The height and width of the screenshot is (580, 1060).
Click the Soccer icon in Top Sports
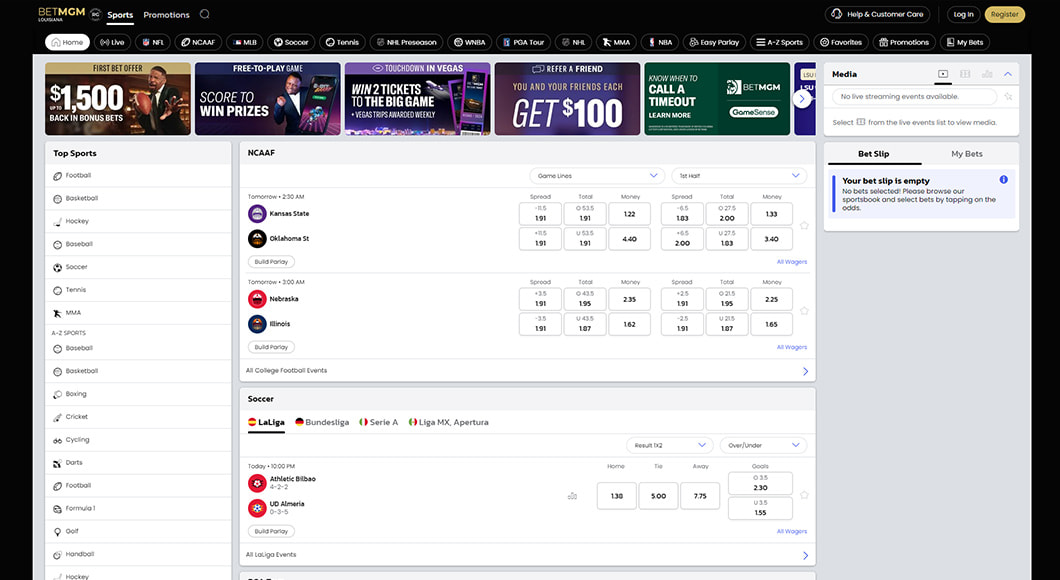57,267
